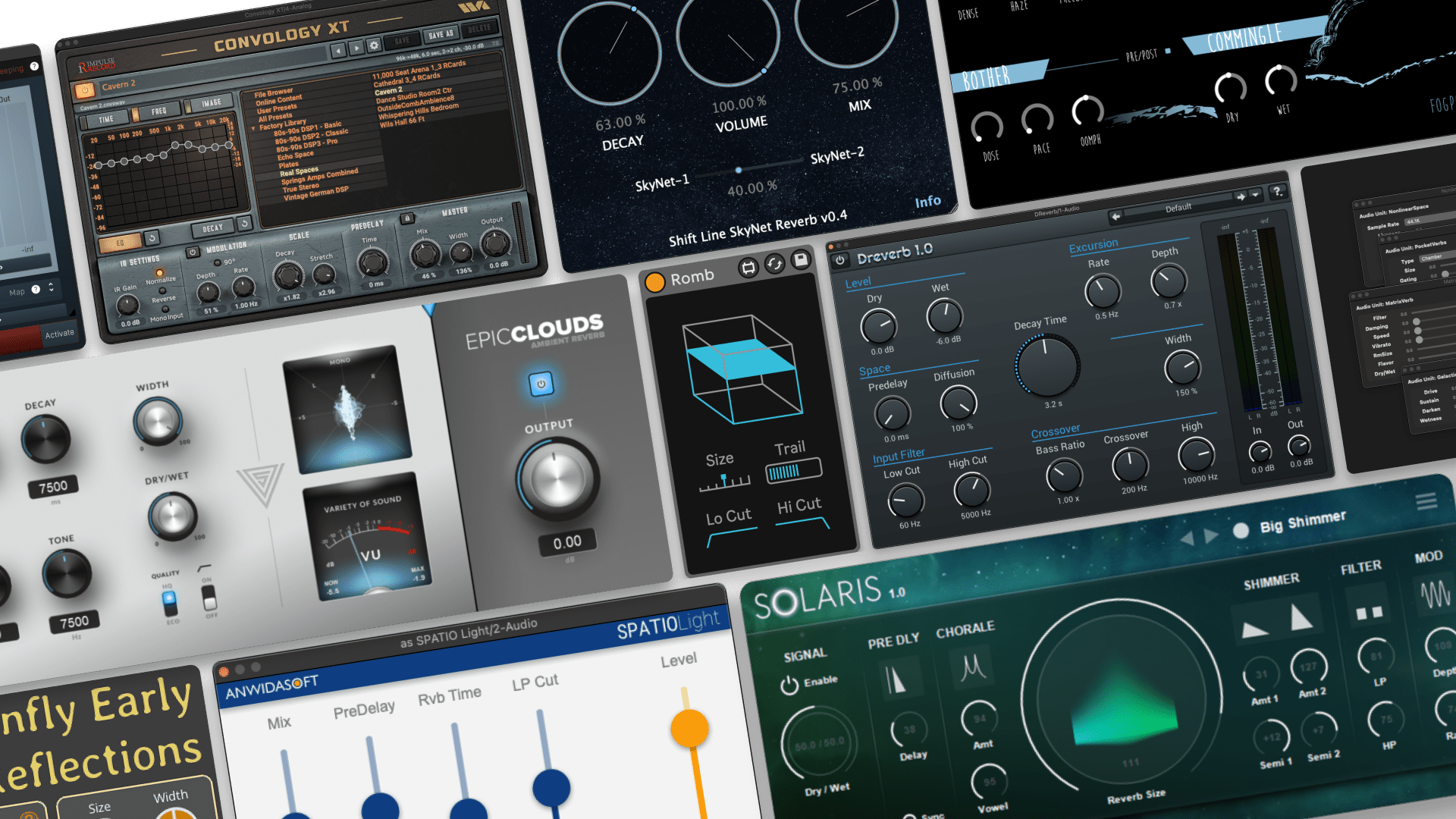
Task: Click Romb Lo Cut filter shape
Action: pyautogui.click(x=733, y=539)
